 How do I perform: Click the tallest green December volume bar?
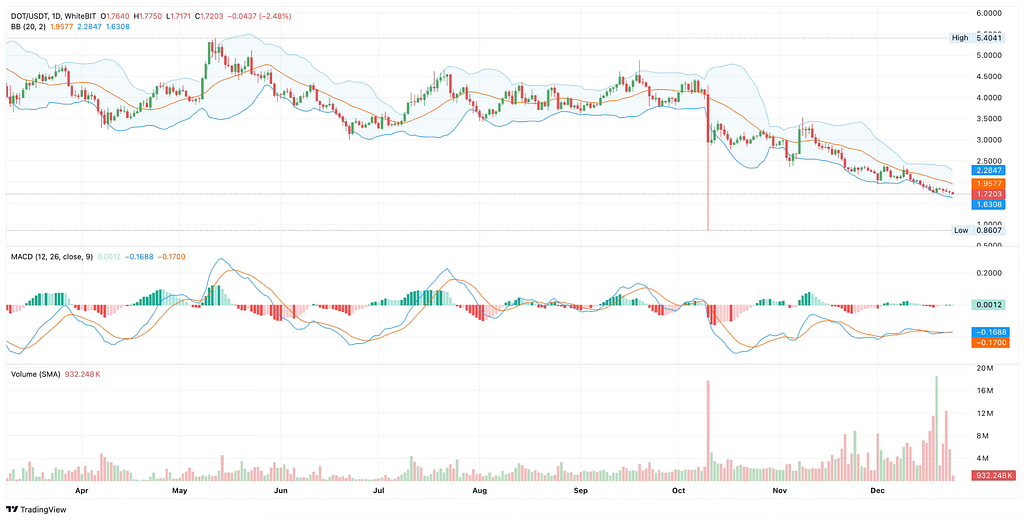pos(936,429)
